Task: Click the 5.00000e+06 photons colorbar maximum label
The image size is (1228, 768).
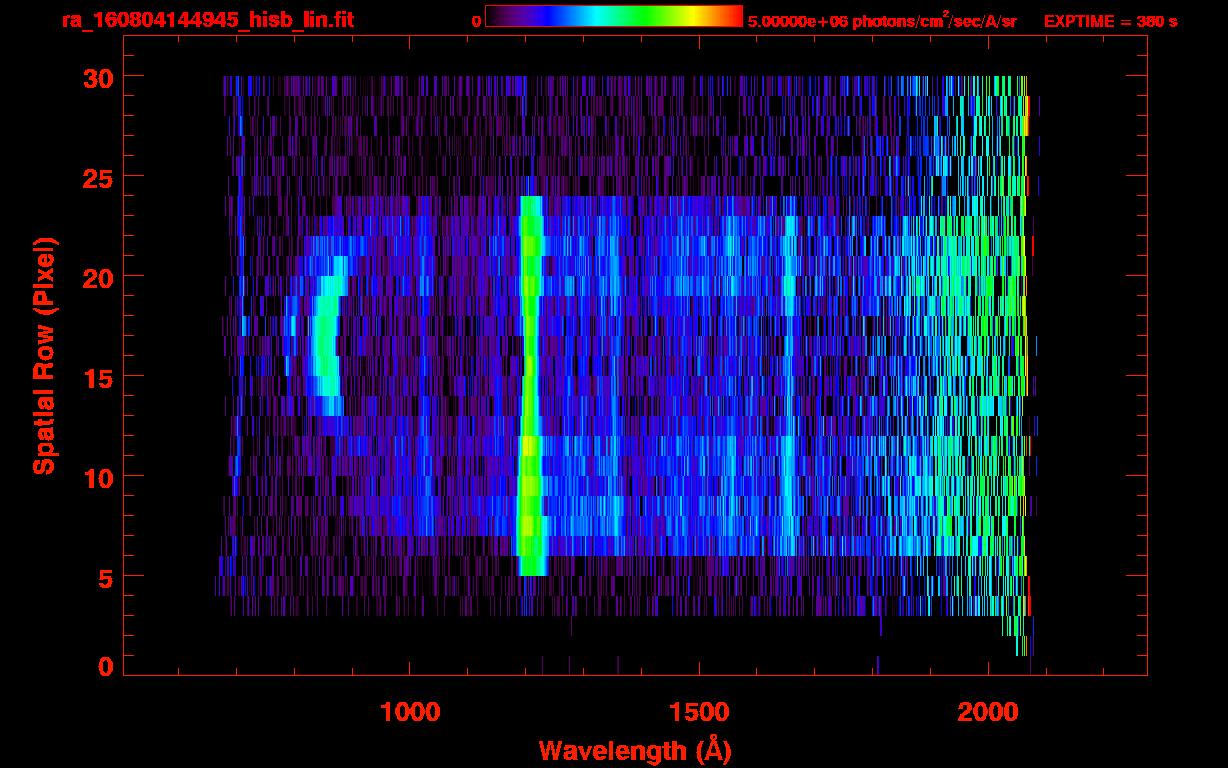Action: click(882, 21)
